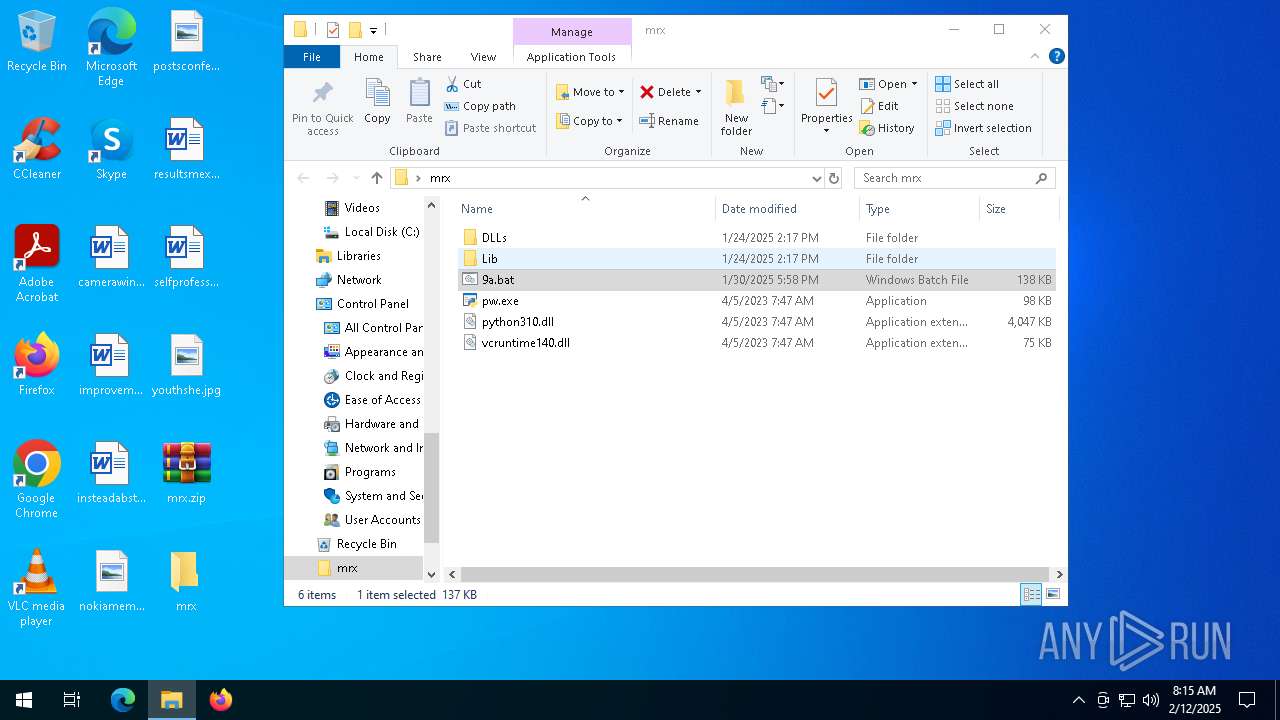The height and width of the screenshot is (720, 1280).
Task: Open CCleaner desktop shortcut
Action: (37, 149)
